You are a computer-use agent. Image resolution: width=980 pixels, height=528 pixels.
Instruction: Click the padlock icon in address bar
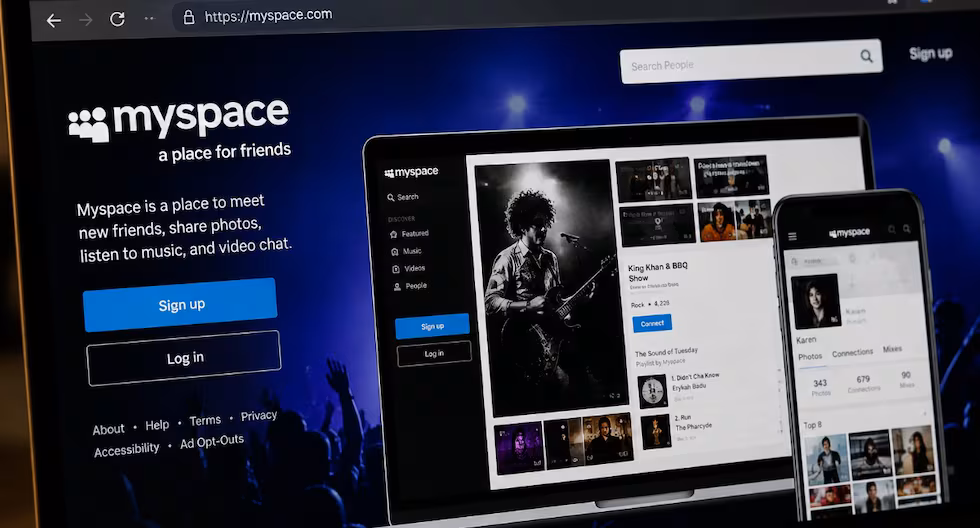189,17
